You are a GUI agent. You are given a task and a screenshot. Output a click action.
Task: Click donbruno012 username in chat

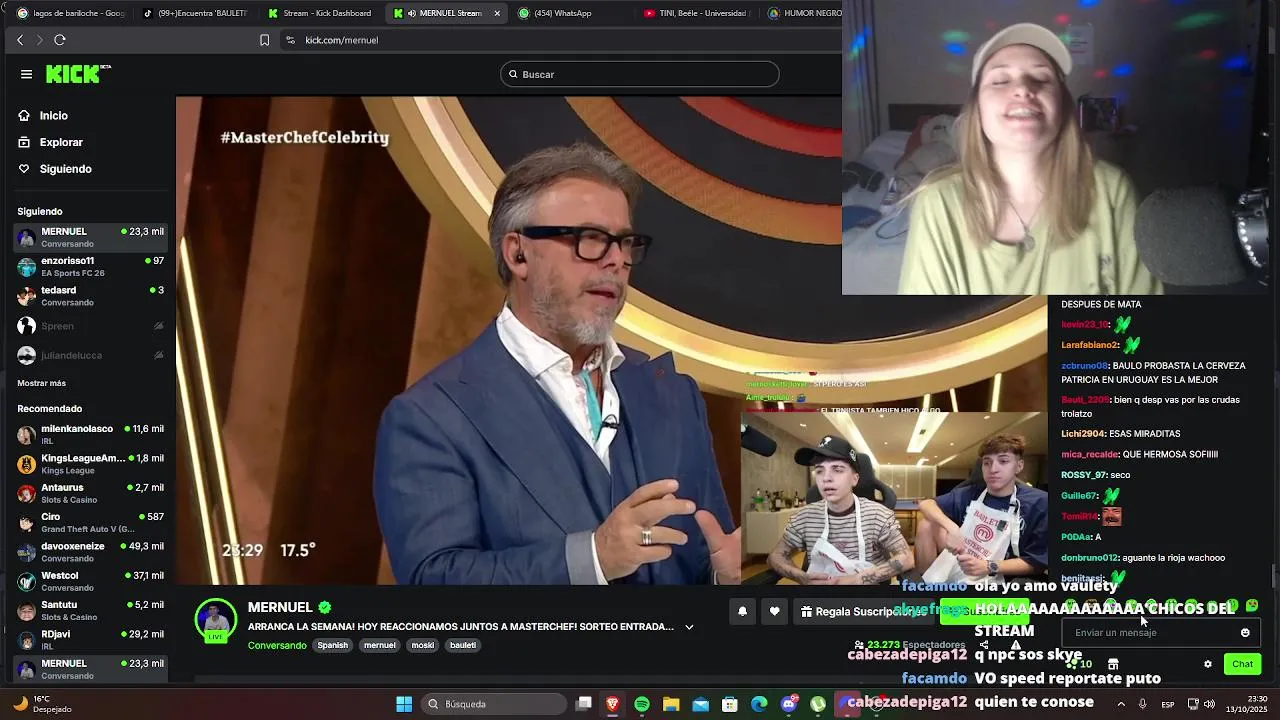coord(1089,558)
